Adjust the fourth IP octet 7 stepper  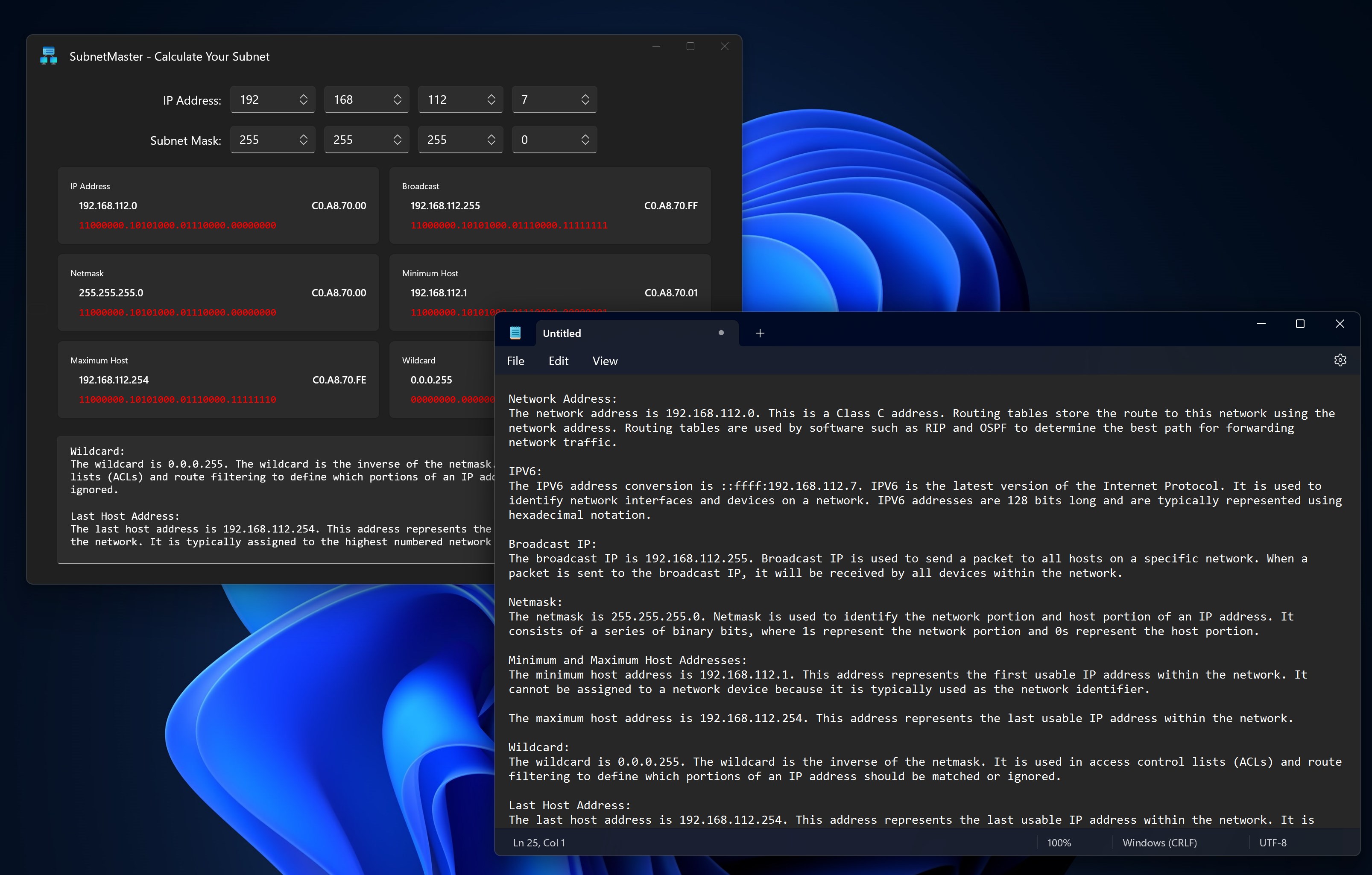tap(585, 99)
